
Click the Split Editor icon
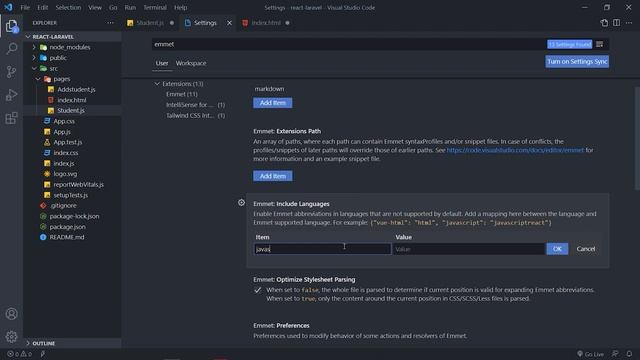pos(616,23)
